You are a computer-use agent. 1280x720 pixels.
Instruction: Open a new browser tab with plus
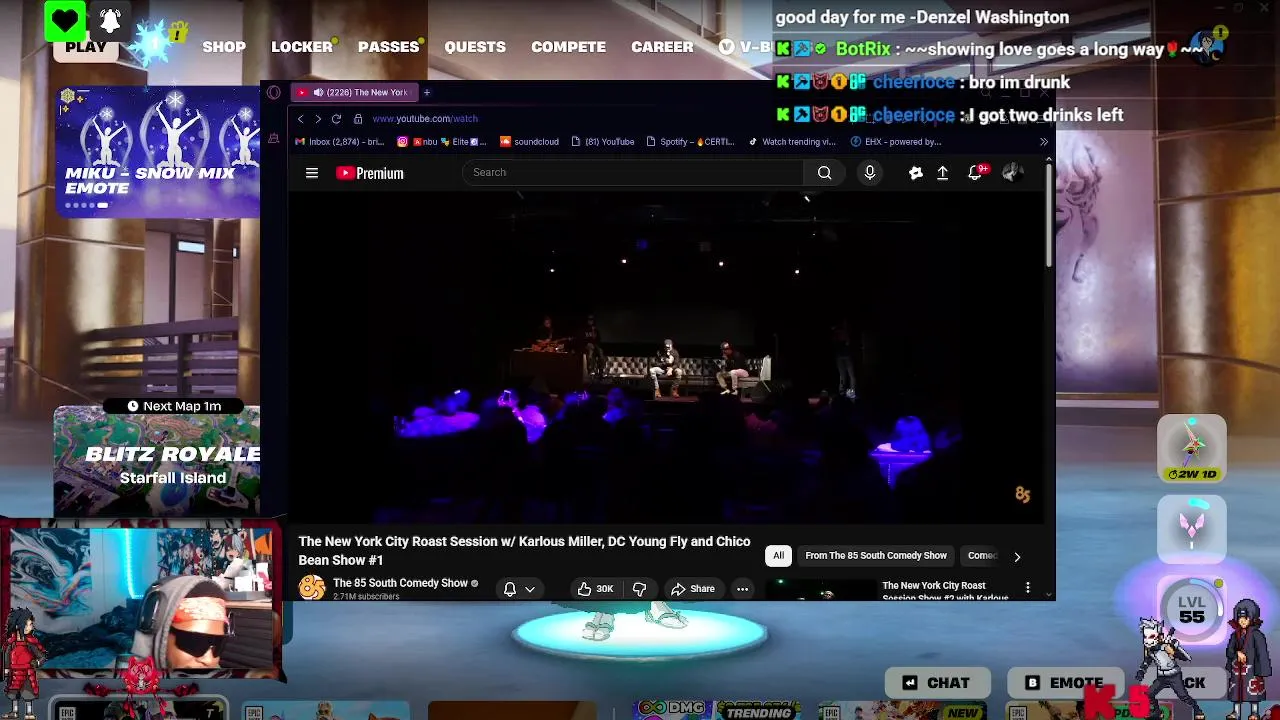(426, 93)
